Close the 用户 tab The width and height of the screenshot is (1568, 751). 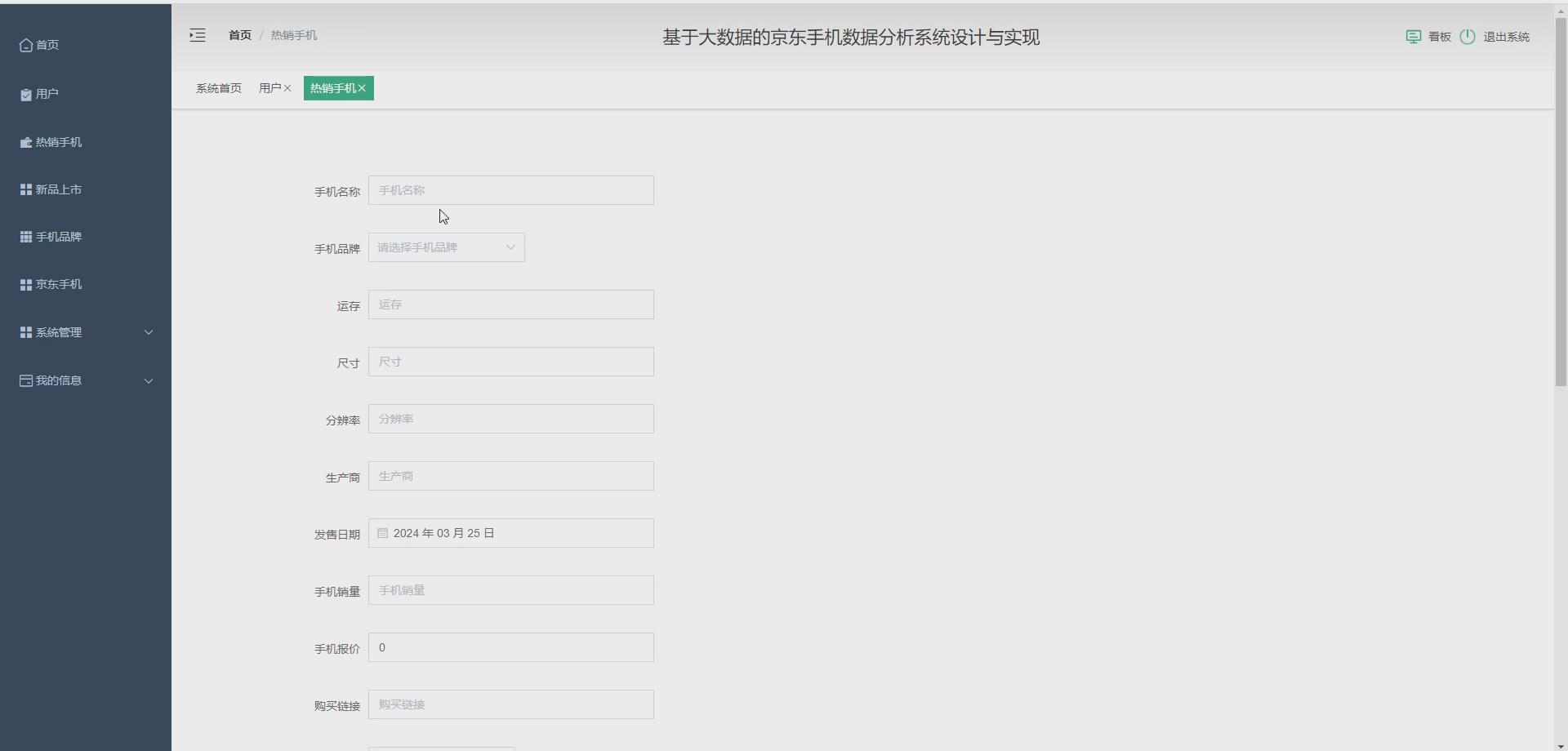coord(287,88)
